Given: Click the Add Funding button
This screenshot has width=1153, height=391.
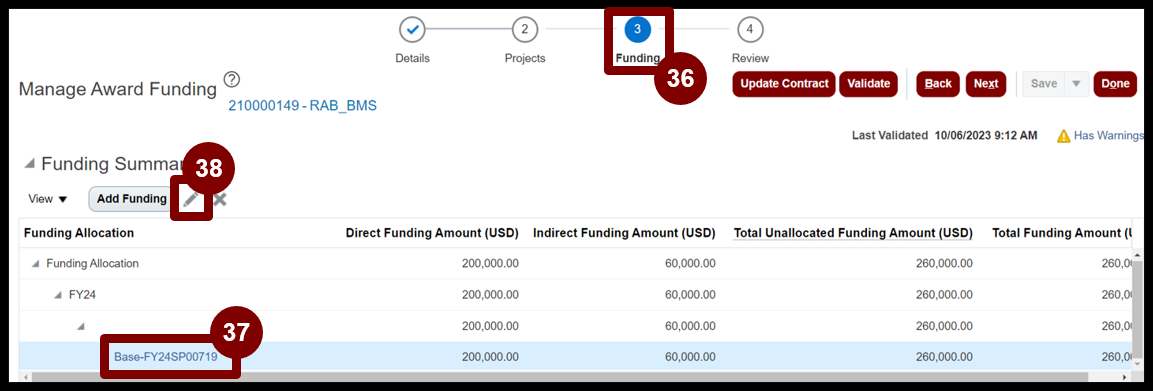Looking at the screenshot, I should tap(132, 198).
